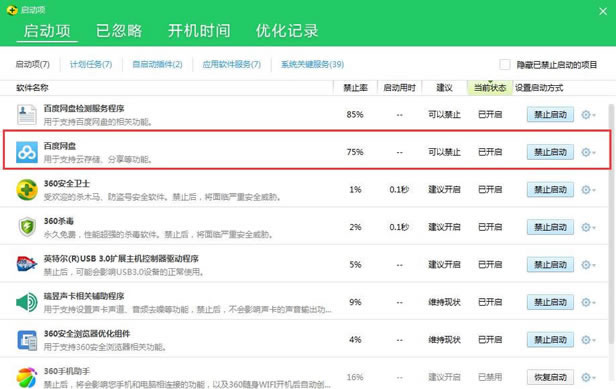Open gear settings for 360杀毒 row
This screenshot has height=389, width=616.
pyautogui.click(x=588, y=227)
